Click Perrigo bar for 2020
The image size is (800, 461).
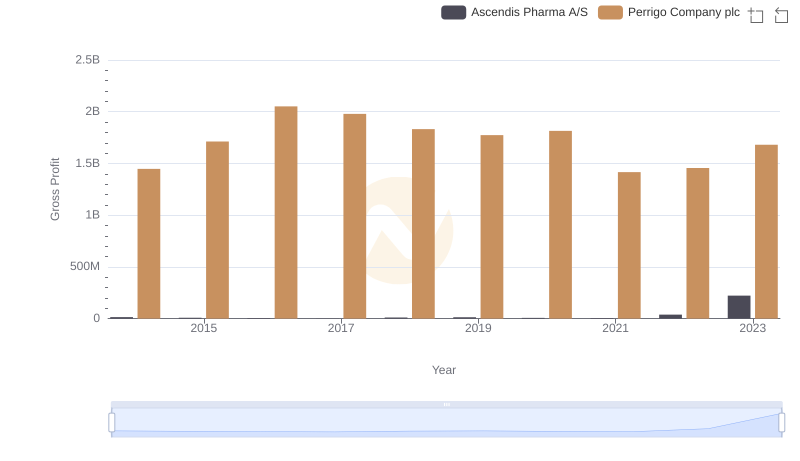pos(560,225)
